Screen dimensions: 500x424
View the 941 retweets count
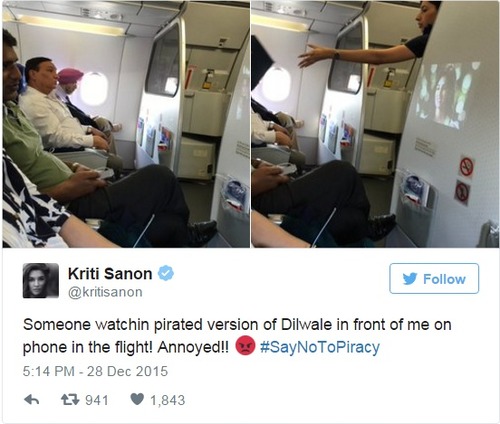click(x=97, y=400)
